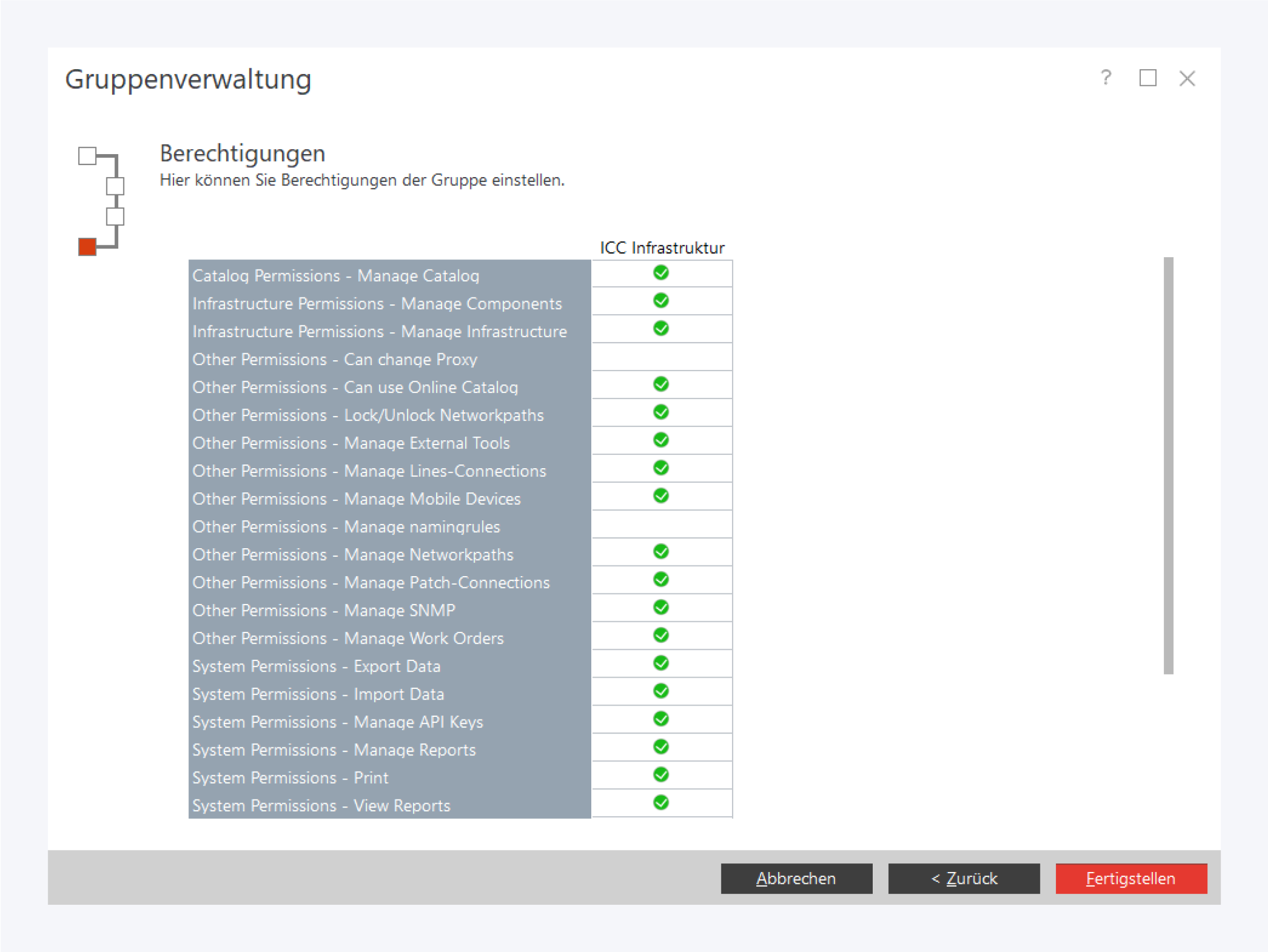Enable the Can change Proxy permission cell
Image resolution: width=1268 pixels, height=952 pixels.
[x=662, y=357]
